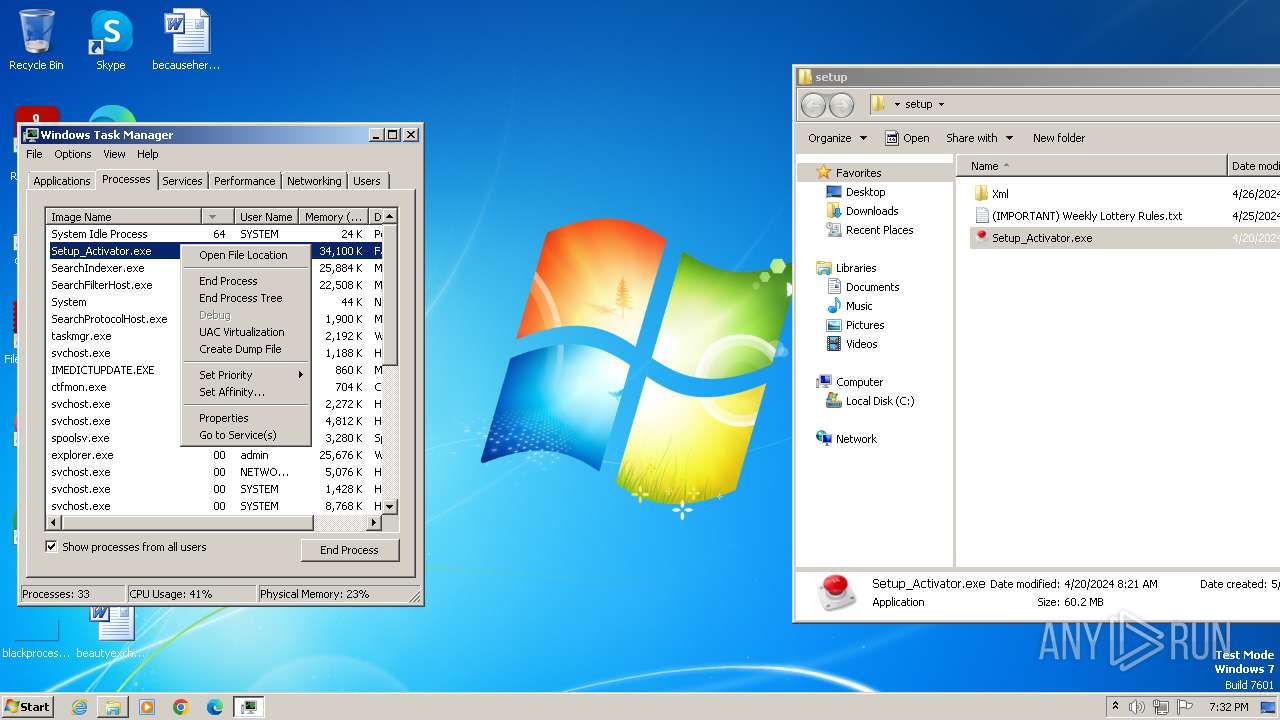Choose End Process in context menu
The height and width of the screenshot is (720, 1280).
[x=246, y=281]
